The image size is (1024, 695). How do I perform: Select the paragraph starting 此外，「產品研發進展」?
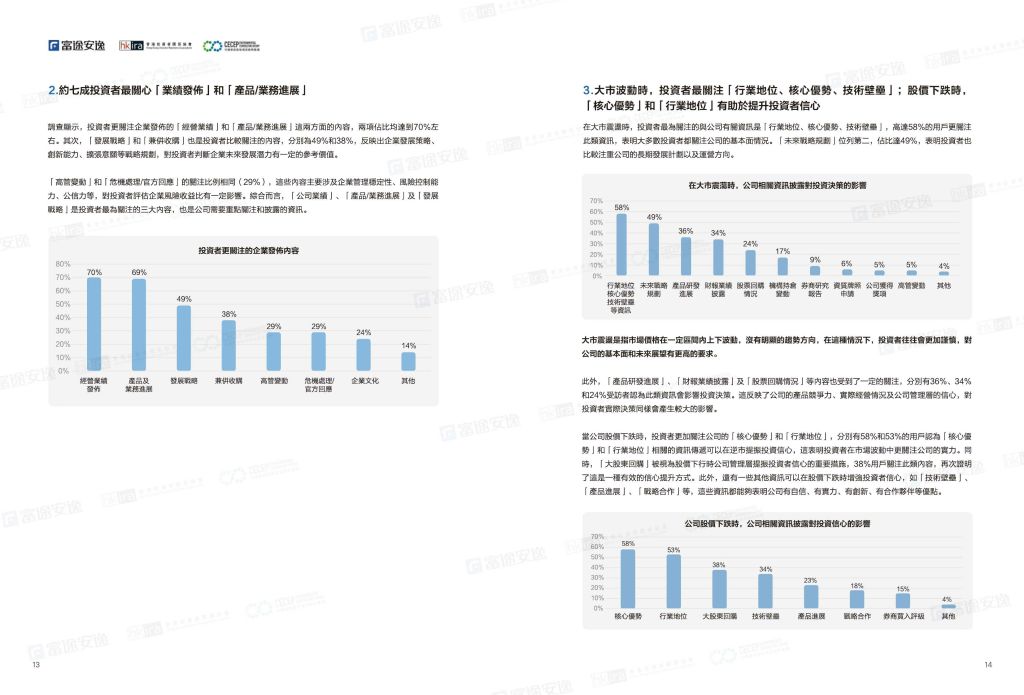pos(777,395)
